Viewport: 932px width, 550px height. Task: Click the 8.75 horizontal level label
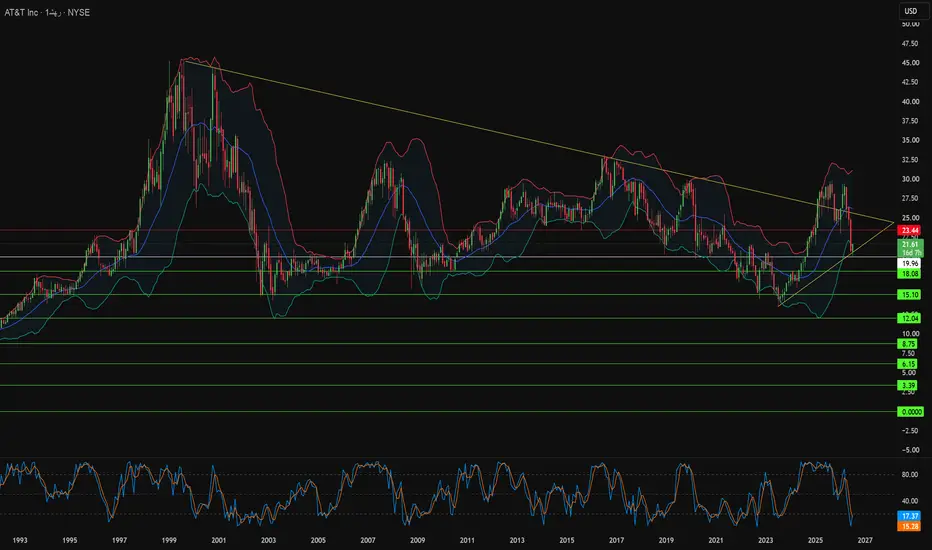909,344
